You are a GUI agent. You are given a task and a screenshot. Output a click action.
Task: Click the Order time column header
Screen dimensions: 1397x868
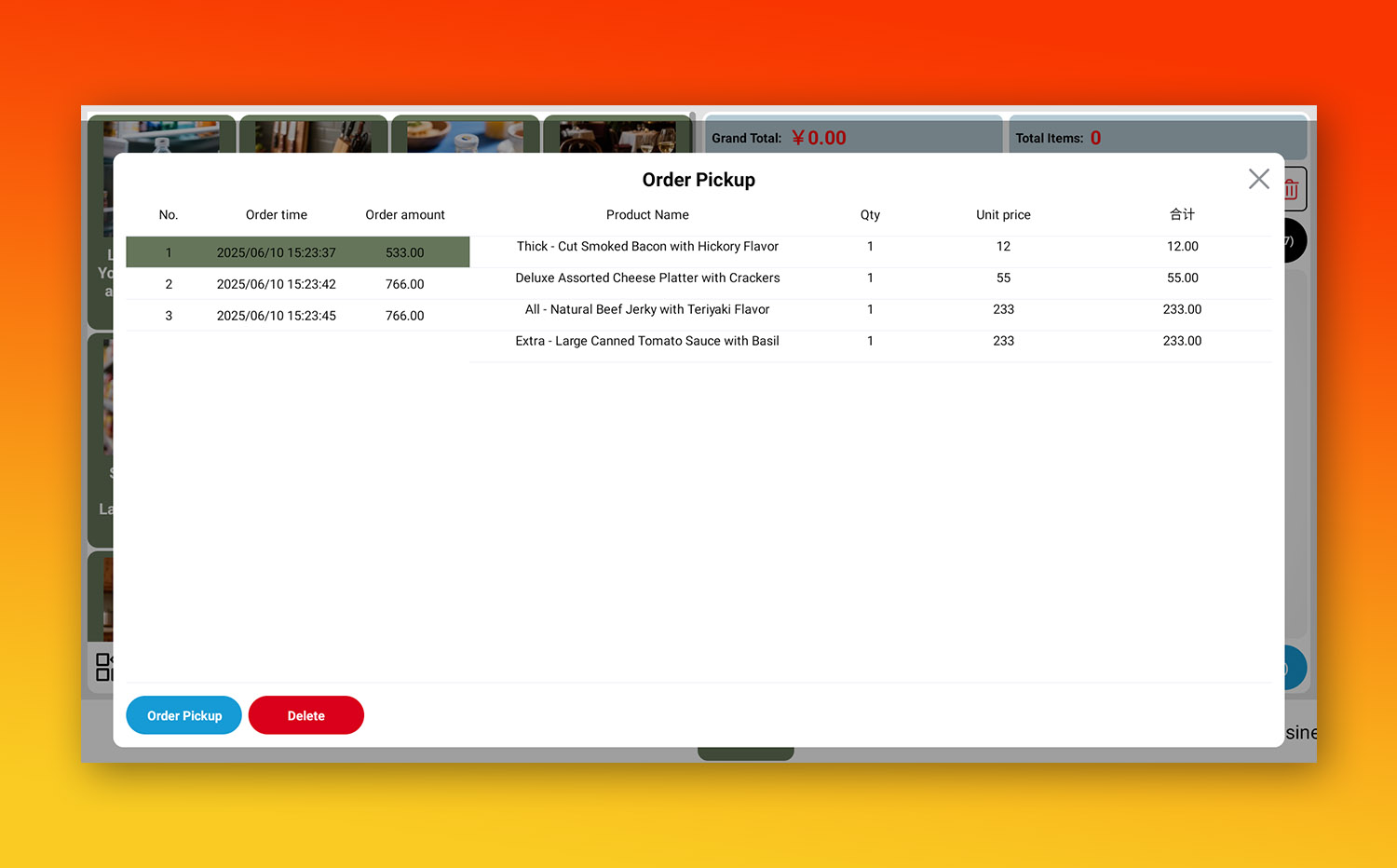point(276,215)
